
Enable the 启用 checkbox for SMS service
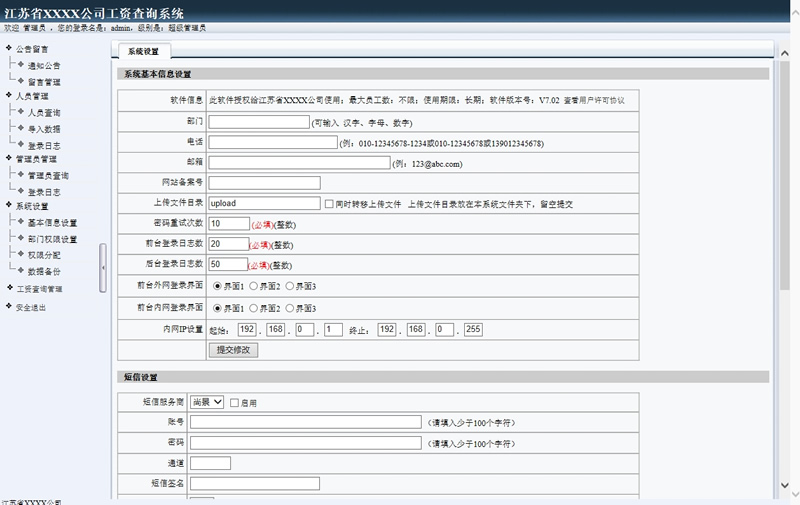click(x=234, y=403)
